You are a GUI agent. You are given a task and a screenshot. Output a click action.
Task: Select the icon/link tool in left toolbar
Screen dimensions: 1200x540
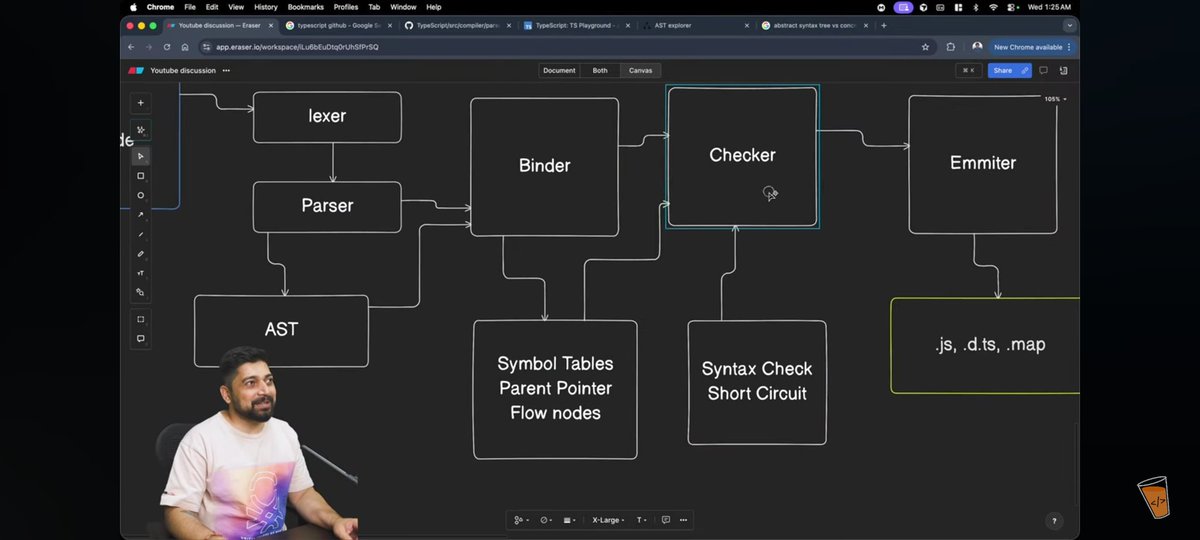140,292
